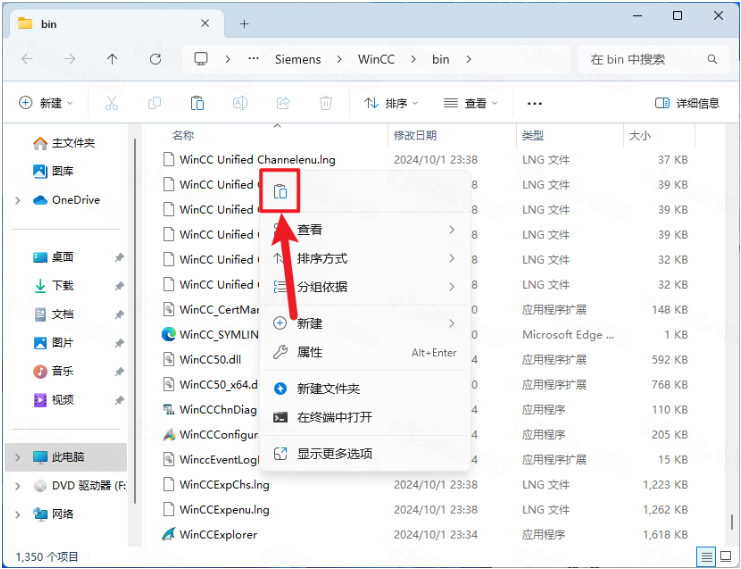This screenshot has width=741, height=569.
Task: Click the cut scissors icon in toolbar
Action: tap(112, 103)
